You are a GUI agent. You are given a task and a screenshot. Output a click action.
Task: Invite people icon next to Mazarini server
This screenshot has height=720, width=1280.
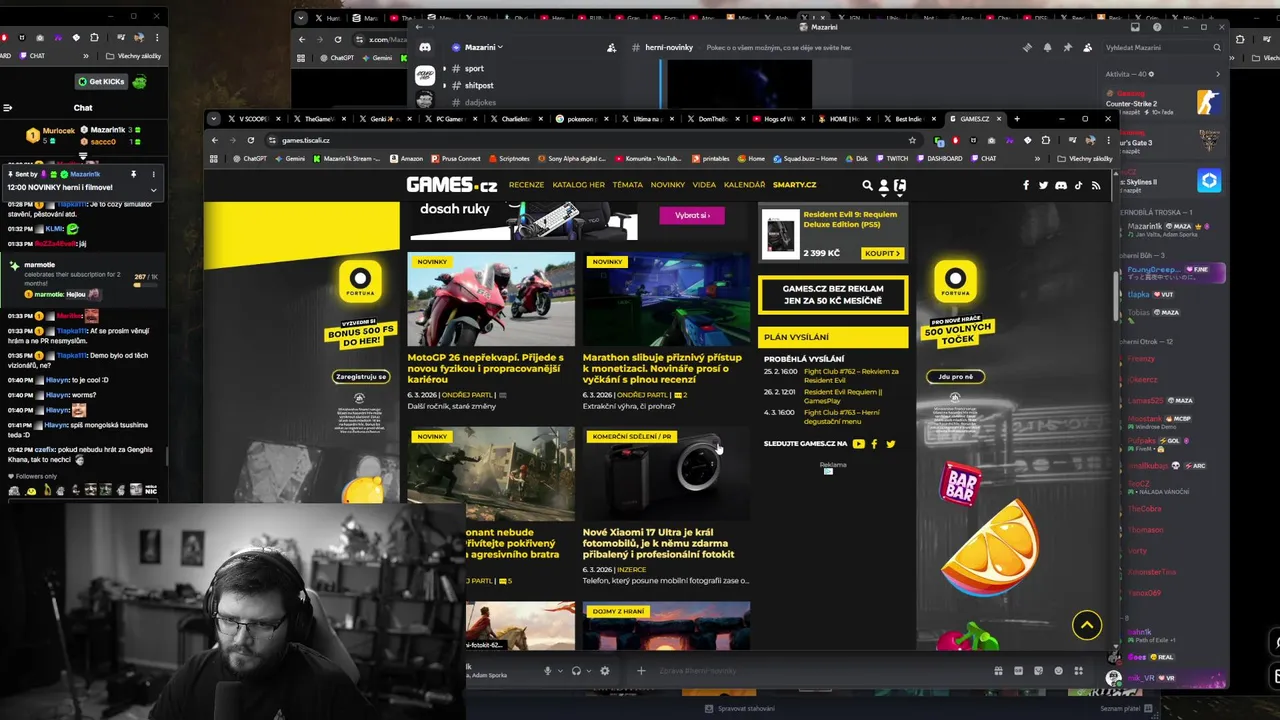(611, 47)
